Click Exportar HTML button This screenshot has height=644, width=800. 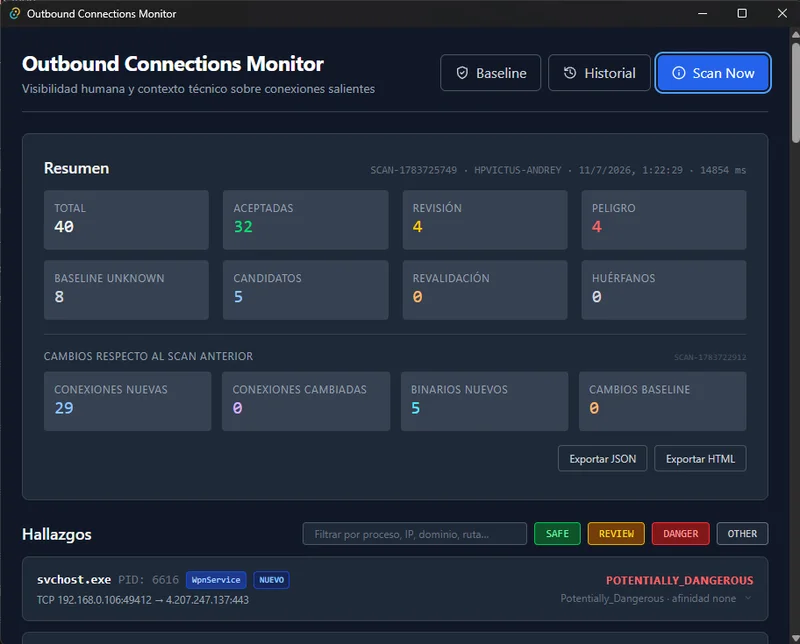tap(700, 459)
